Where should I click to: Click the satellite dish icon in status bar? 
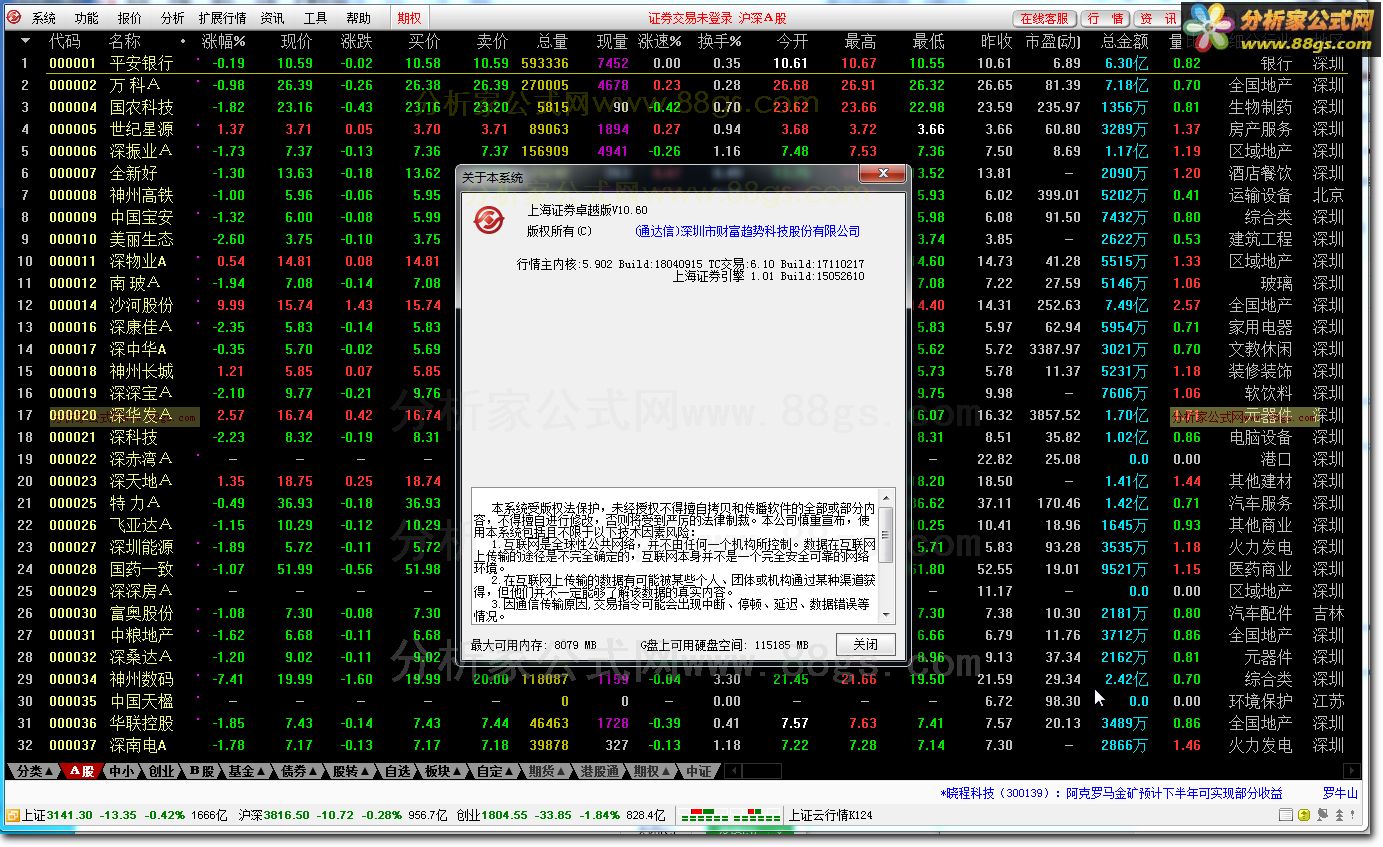coord(1323,814)
